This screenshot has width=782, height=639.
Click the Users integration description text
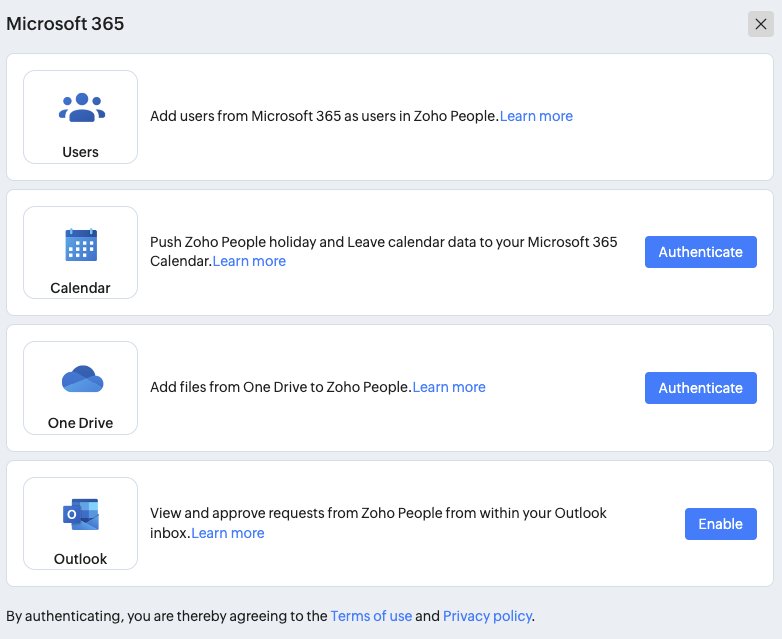point(323,116)
